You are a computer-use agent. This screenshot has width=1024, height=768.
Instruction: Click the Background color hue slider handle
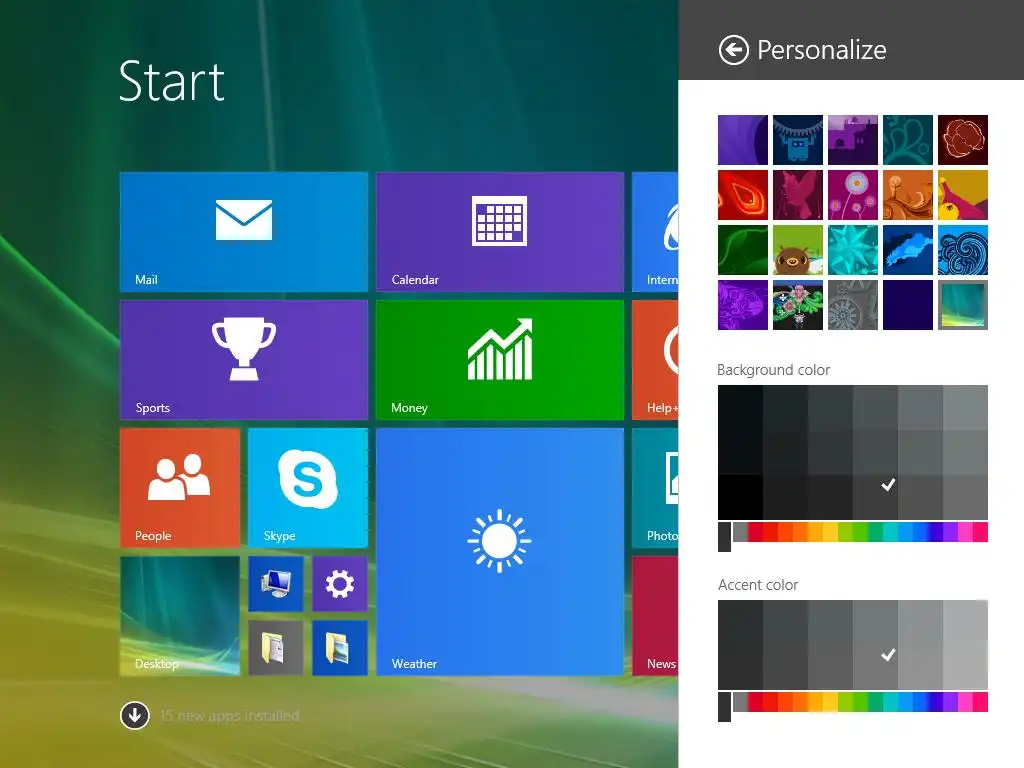click(x=724, y=537)
